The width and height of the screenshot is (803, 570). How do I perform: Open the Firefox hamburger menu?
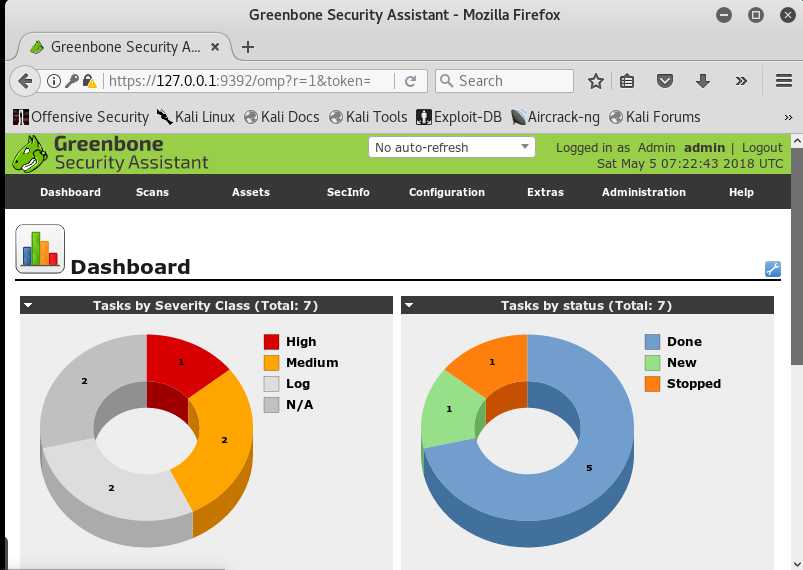click(784, 81)
